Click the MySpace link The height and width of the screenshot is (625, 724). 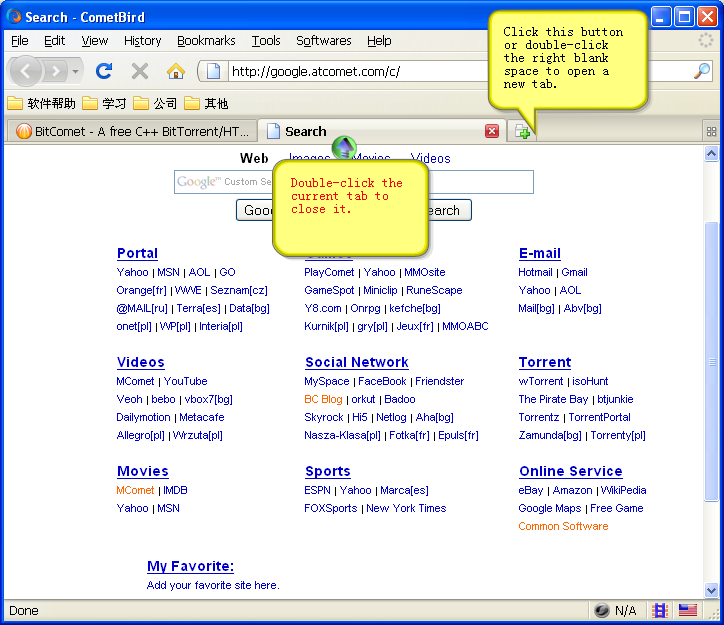pyautogui.click(x=326, y=381)
